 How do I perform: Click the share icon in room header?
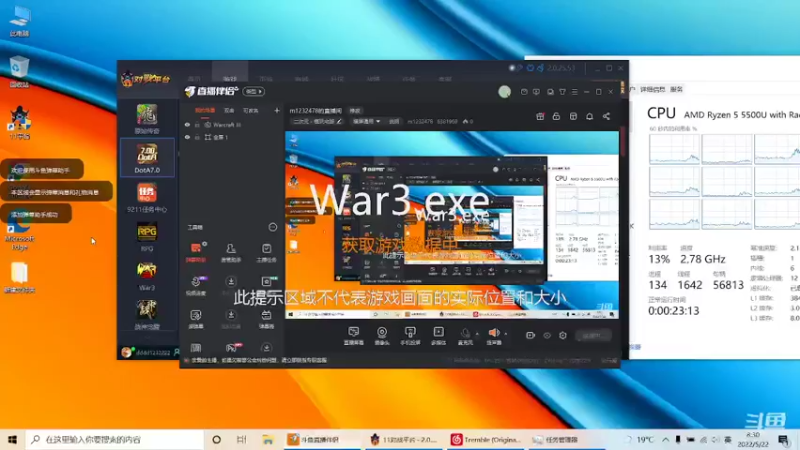606,116
